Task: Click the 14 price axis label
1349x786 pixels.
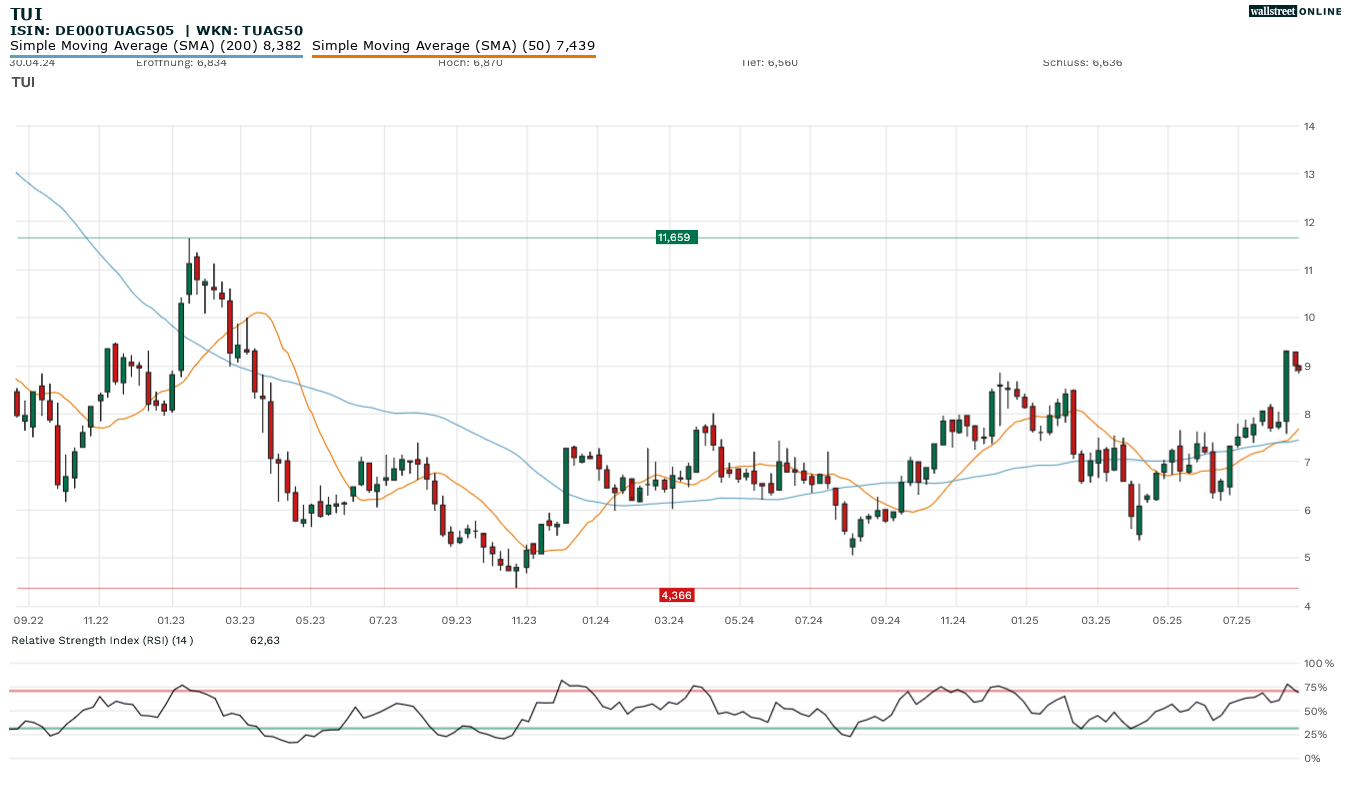Action: [1308, 126]
